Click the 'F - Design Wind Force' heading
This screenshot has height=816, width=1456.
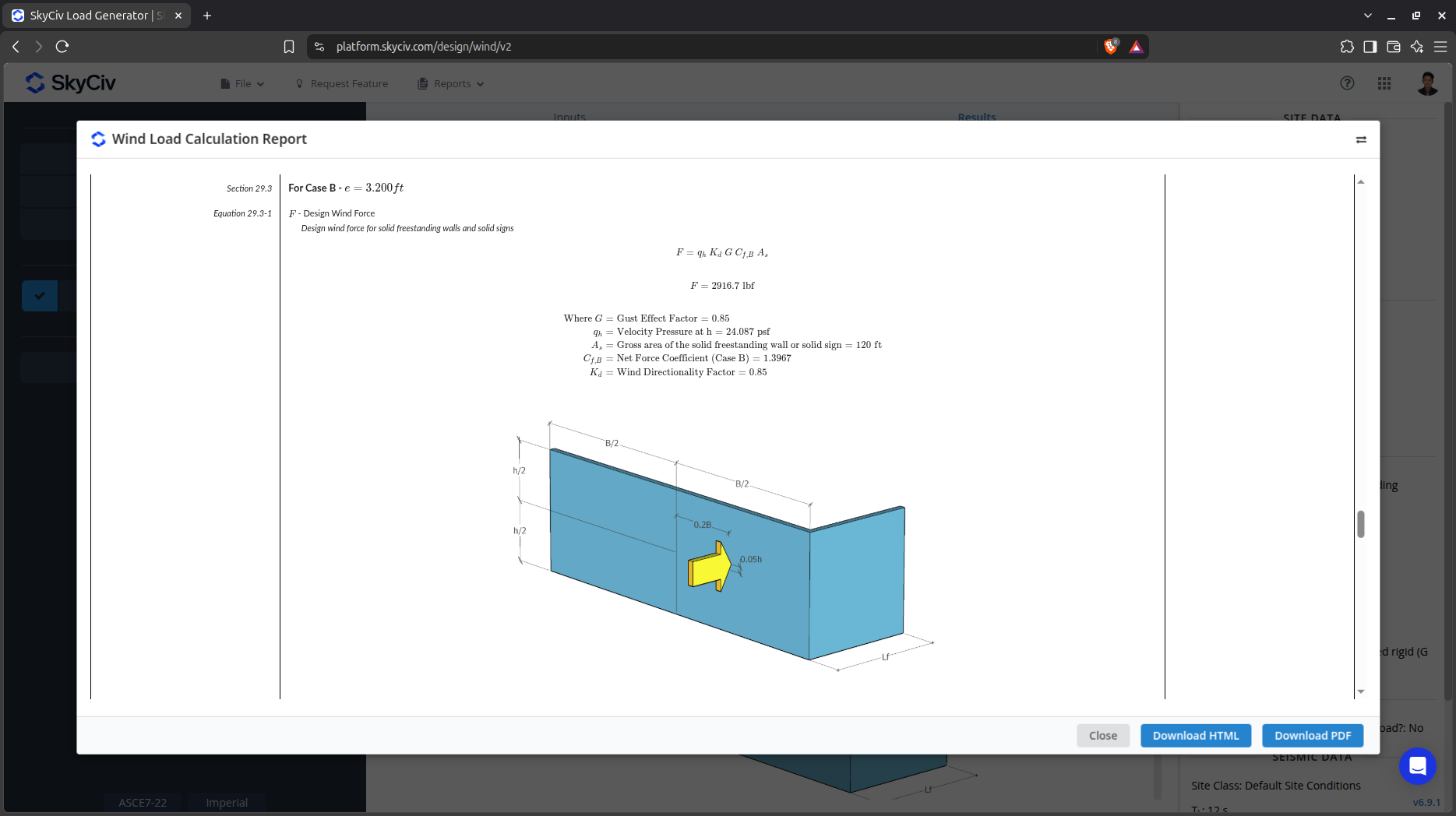pos(332,213)
